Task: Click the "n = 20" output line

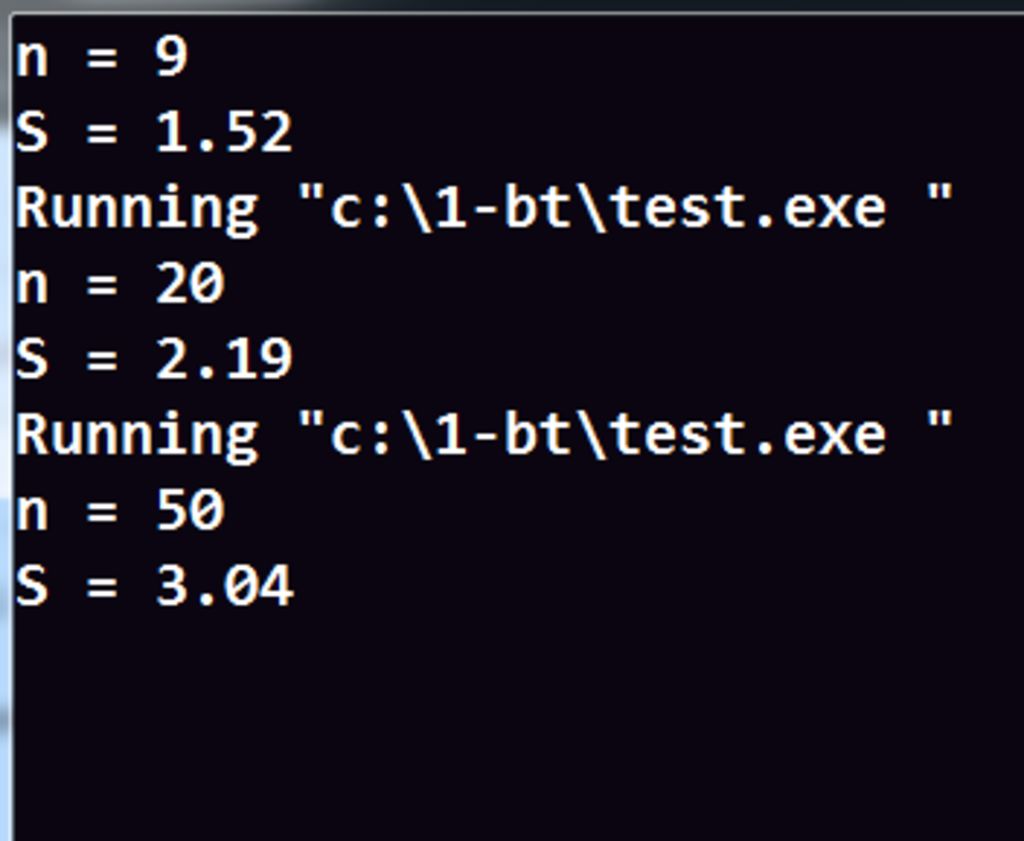Action: coord(120,284)
